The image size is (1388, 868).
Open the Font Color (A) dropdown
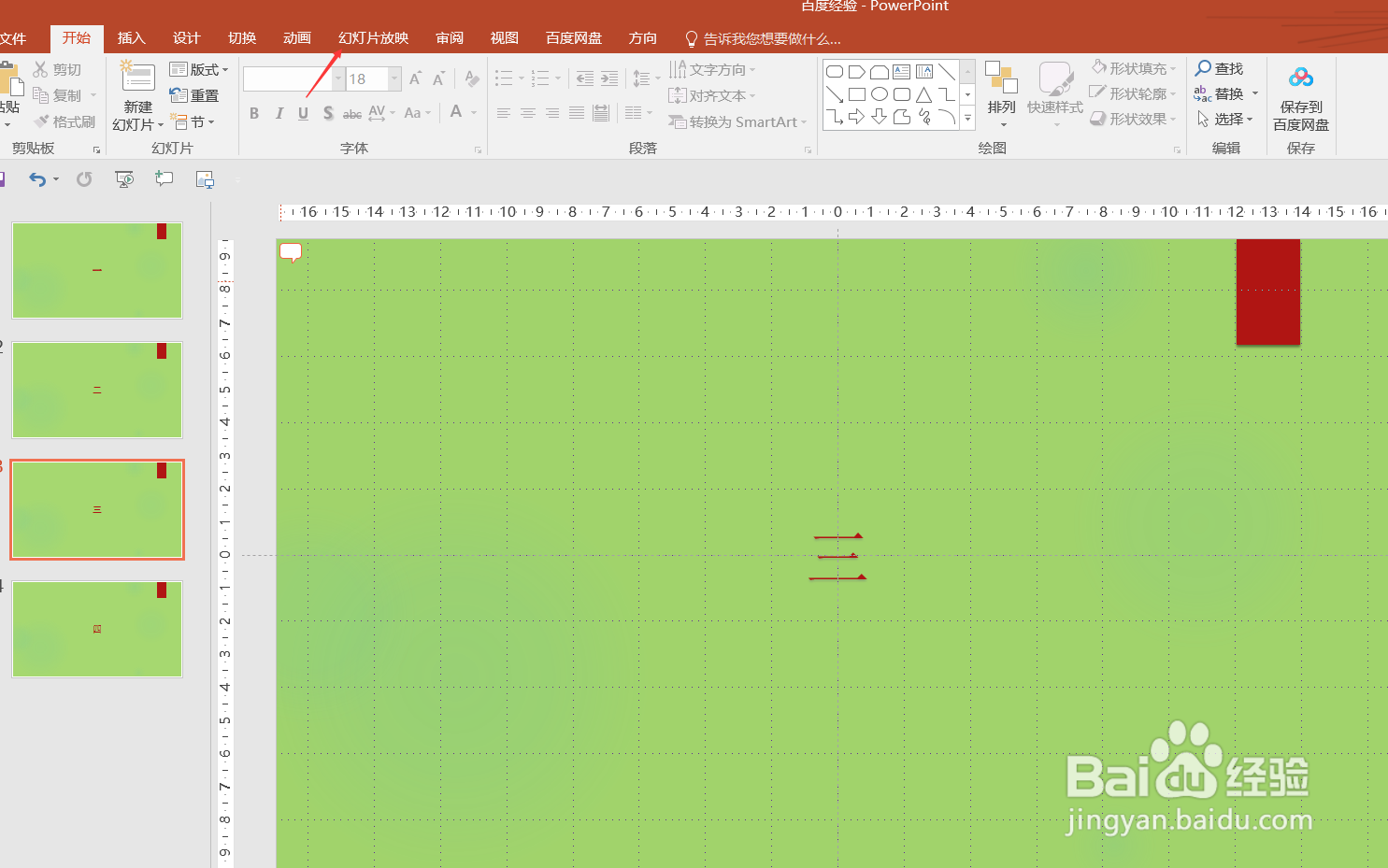[474, 113]
